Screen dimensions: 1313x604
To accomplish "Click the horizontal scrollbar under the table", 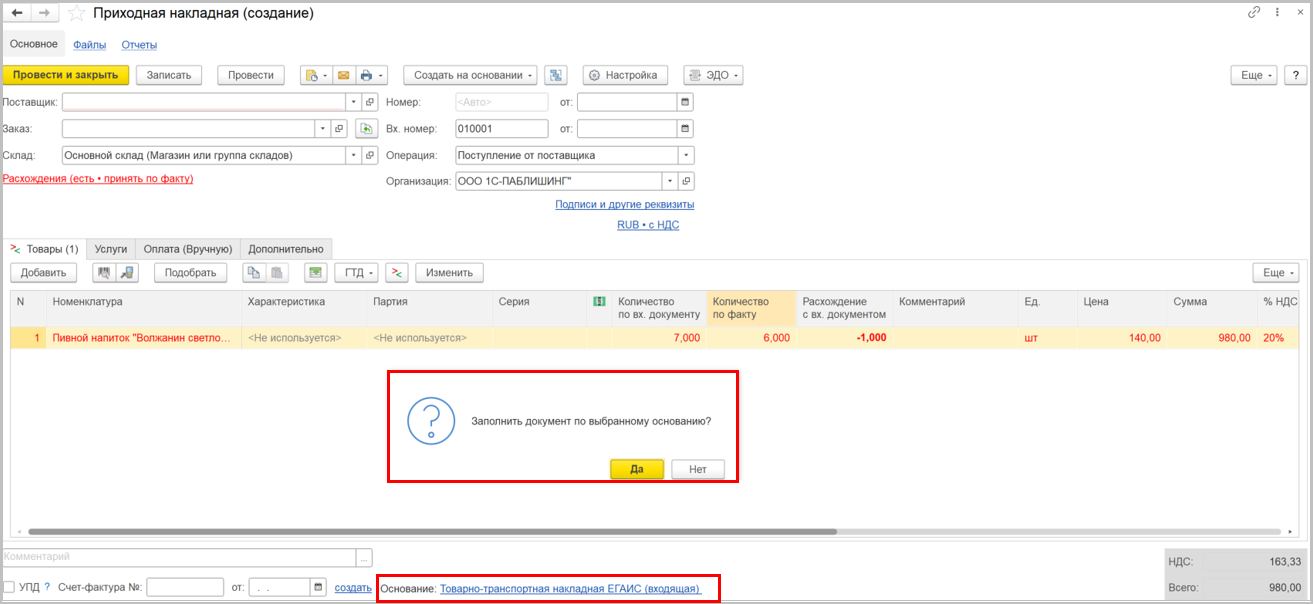I will (x=430, y=532).
